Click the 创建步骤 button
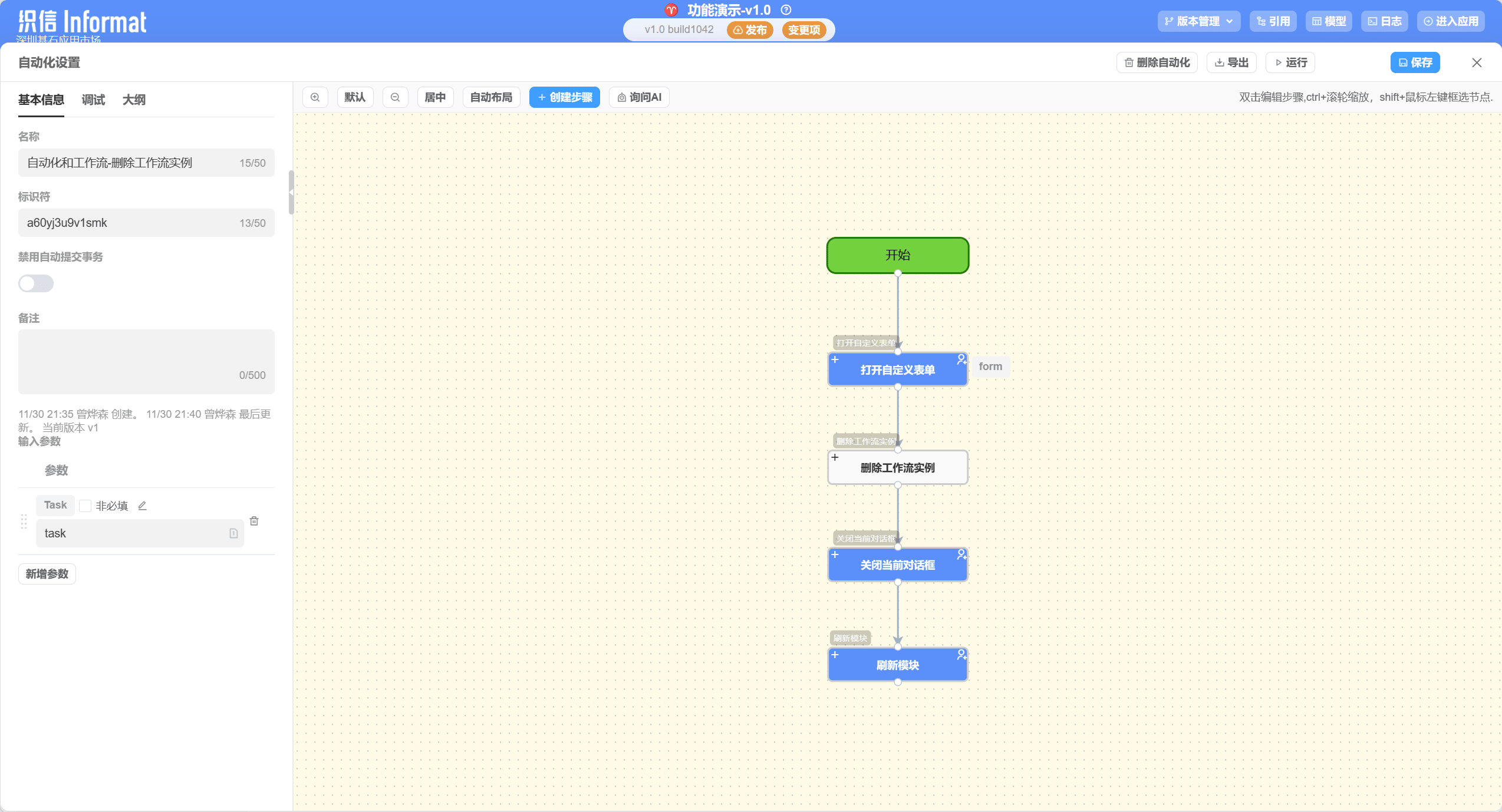The width and height of the screenshot is (1502, 812). click(x=564, y=97)
